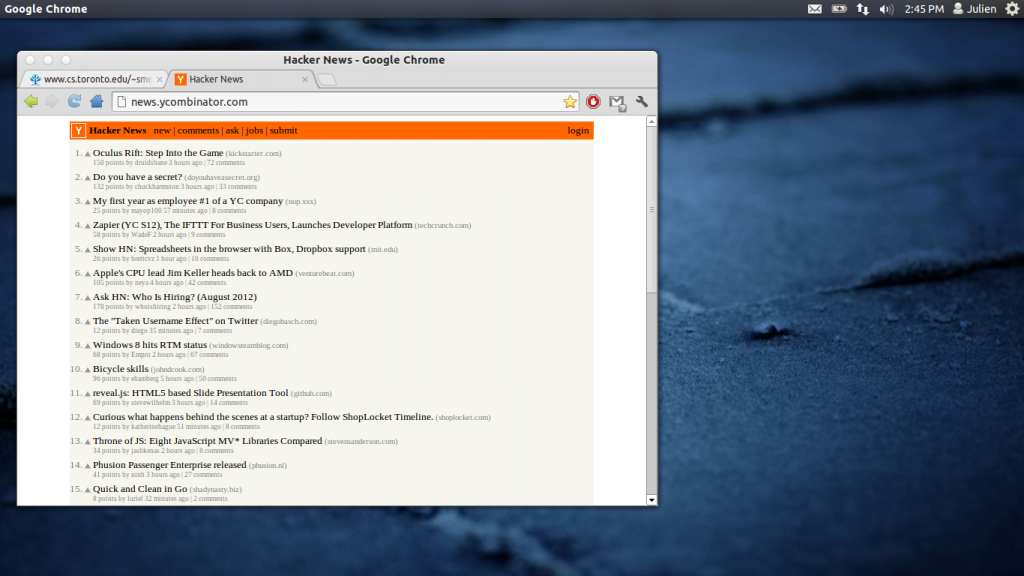Open the 'Ask HN: Who Is Hiring?' story

175,297
